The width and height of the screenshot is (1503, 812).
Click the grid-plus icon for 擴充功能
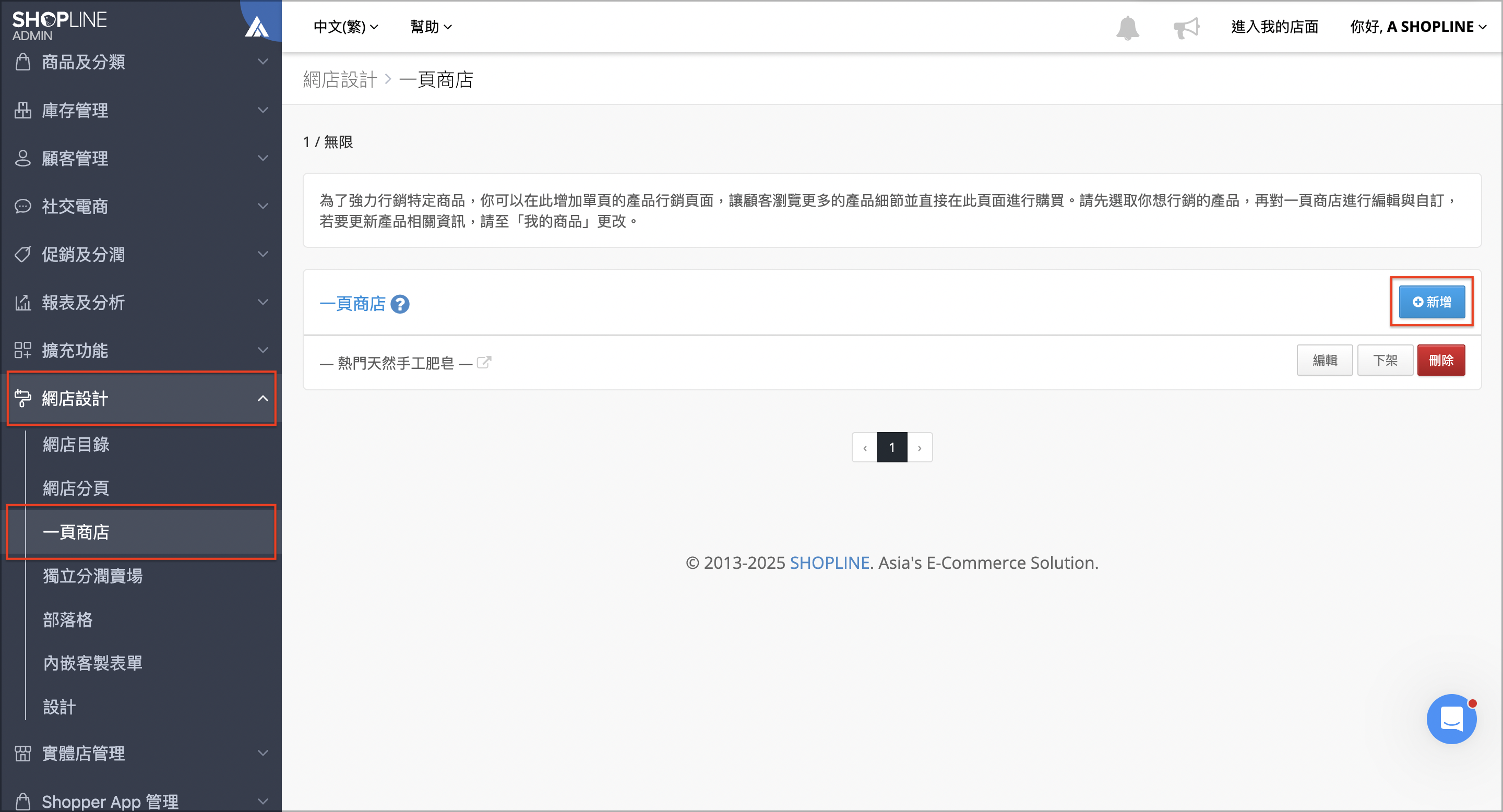23,350
